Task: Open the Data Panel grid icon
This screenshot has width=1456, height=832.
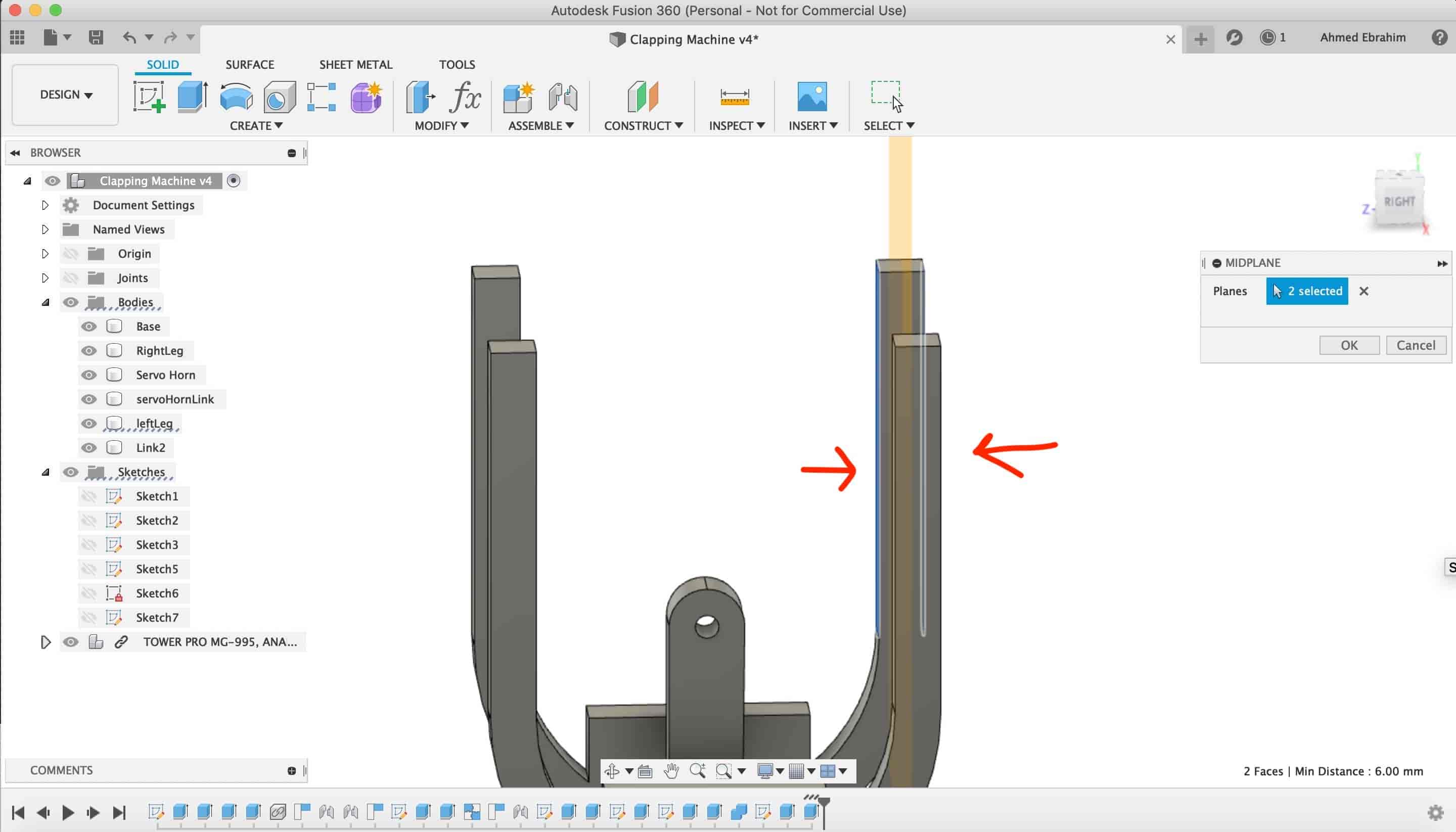Action: click(x=17, y=38)
